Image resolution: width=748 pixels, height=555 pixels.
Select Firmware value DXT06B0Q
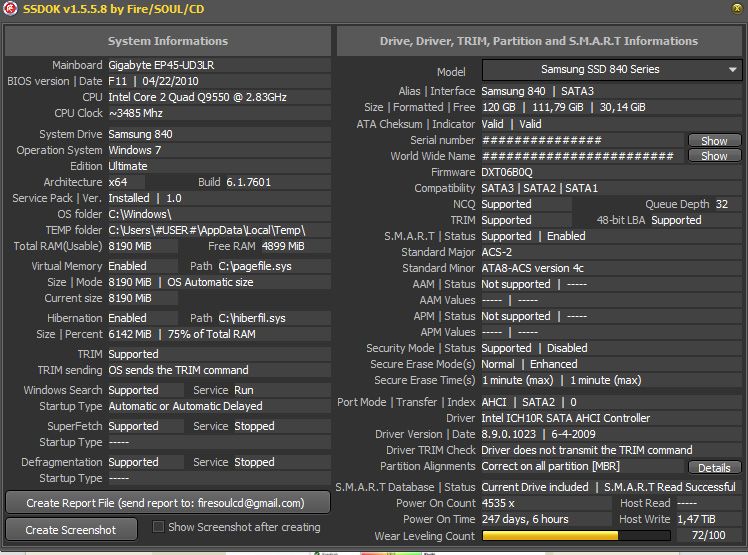point(507,172)
